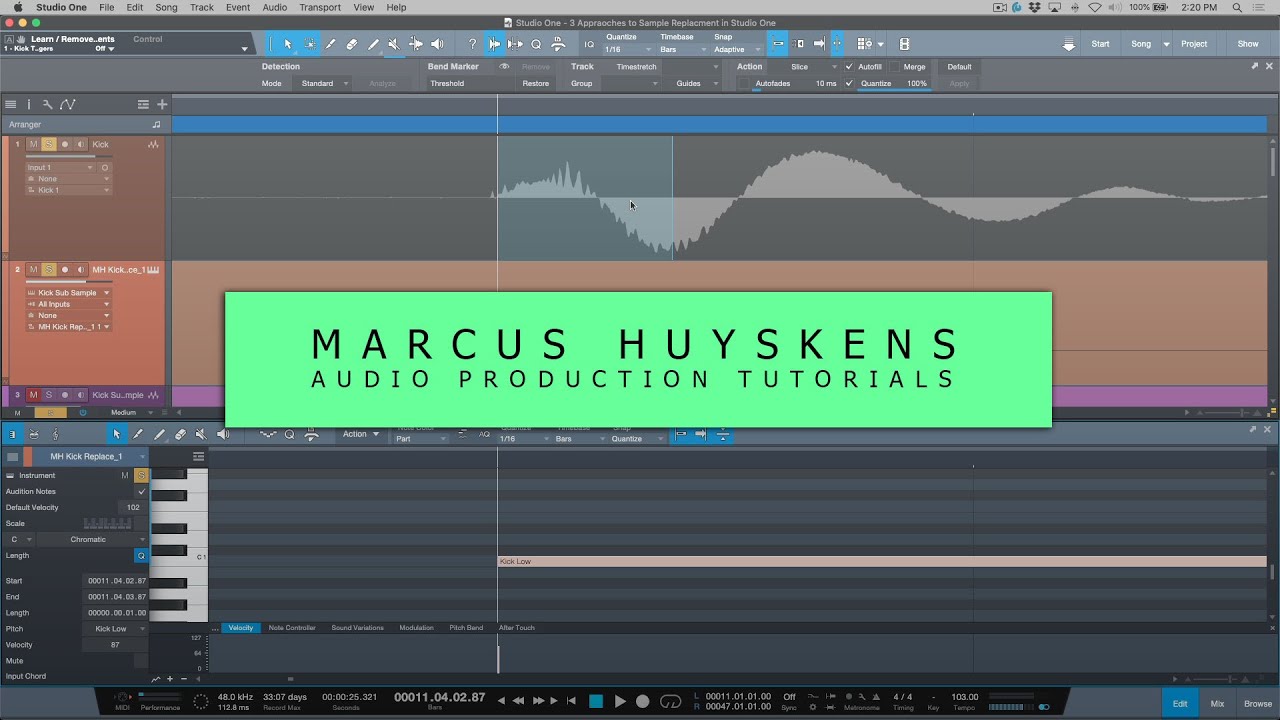Click the video player filmstrip icon
Image resolution: width=1280 pixels, height=720 pixels.
tap(904, 44)
